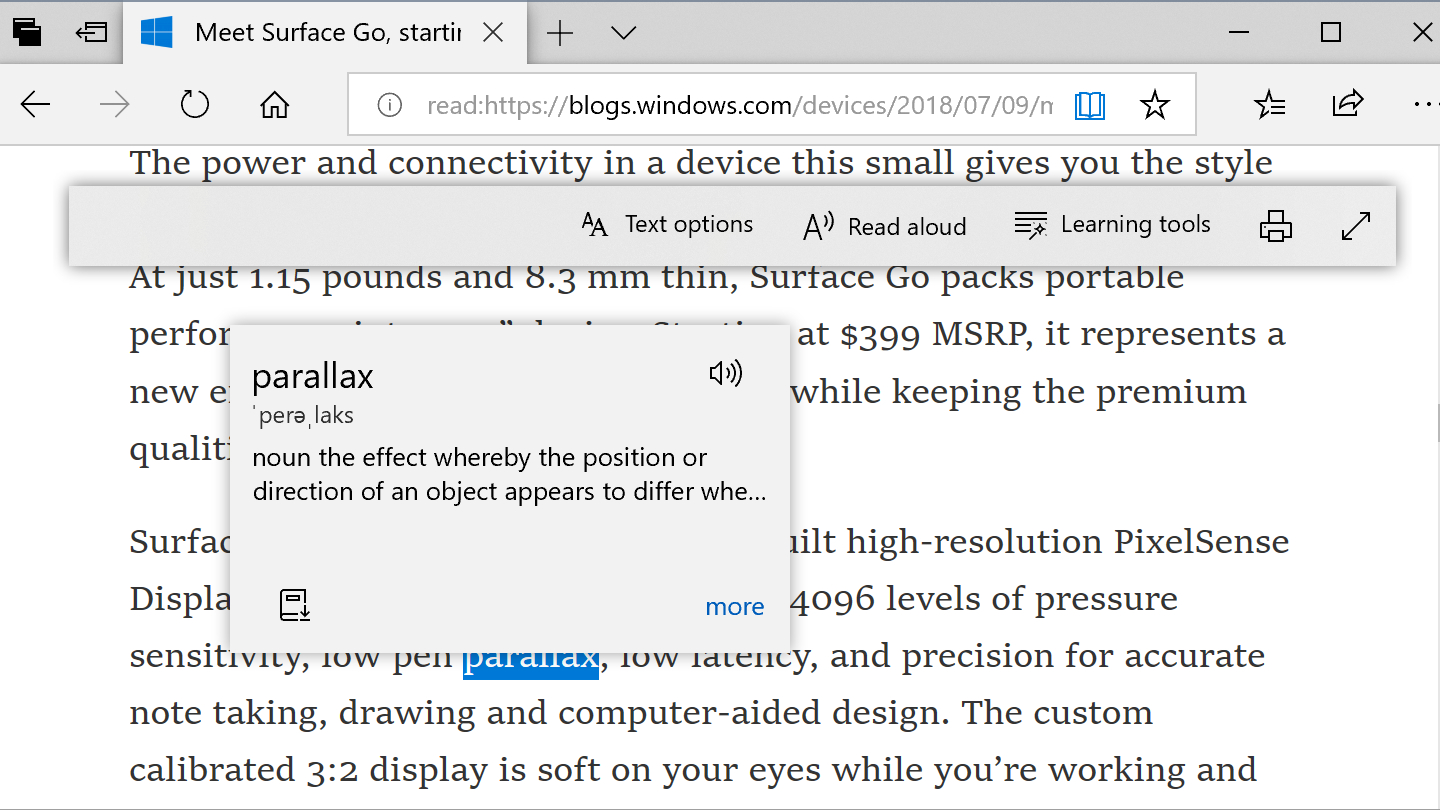
Task: Open Learning tools
Action: pos(1112,225)
